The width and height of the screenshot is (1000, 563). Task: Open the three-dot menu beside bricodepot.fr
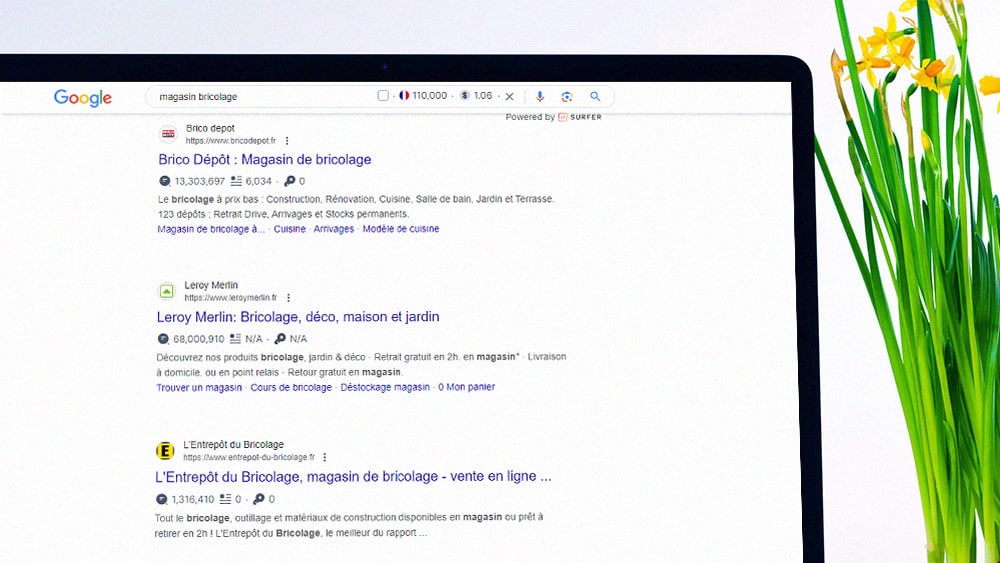coord(287,141)
